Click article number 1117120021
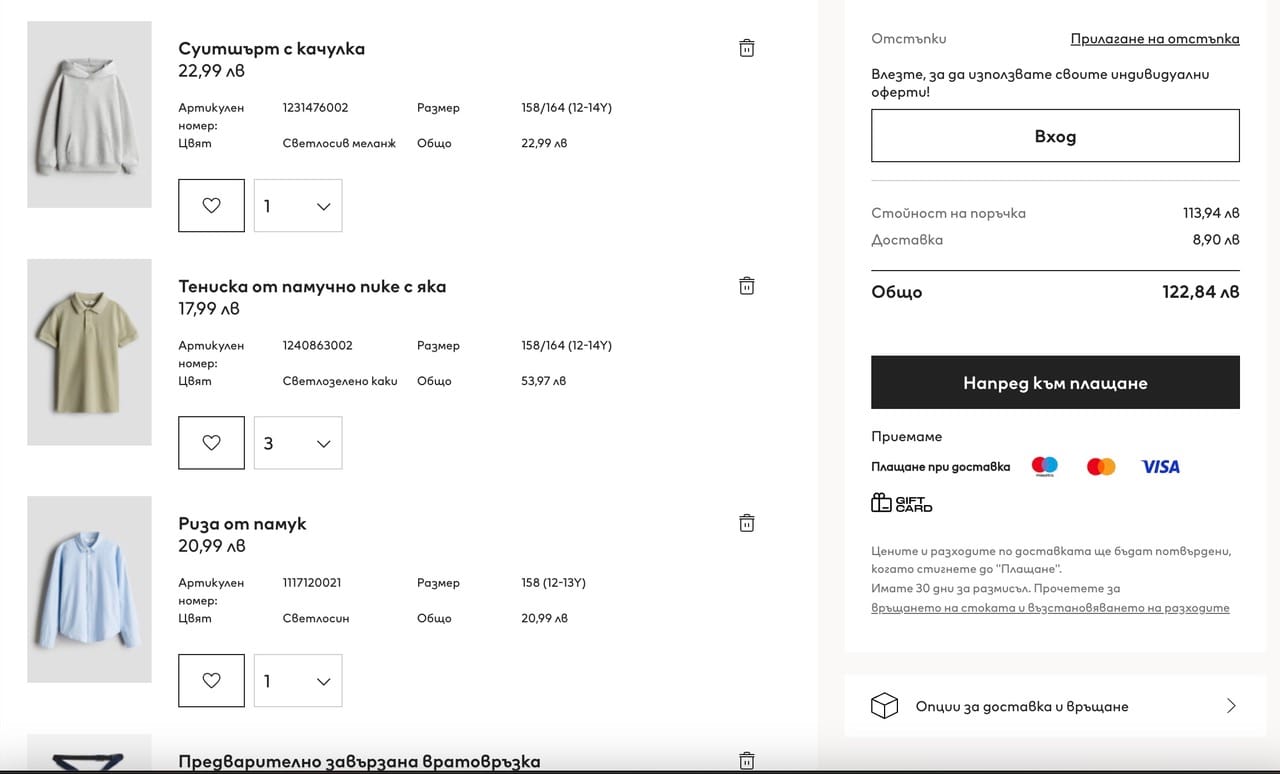Image resolution: width=1280 pixels, height=774 pixels. coord(312,582)
